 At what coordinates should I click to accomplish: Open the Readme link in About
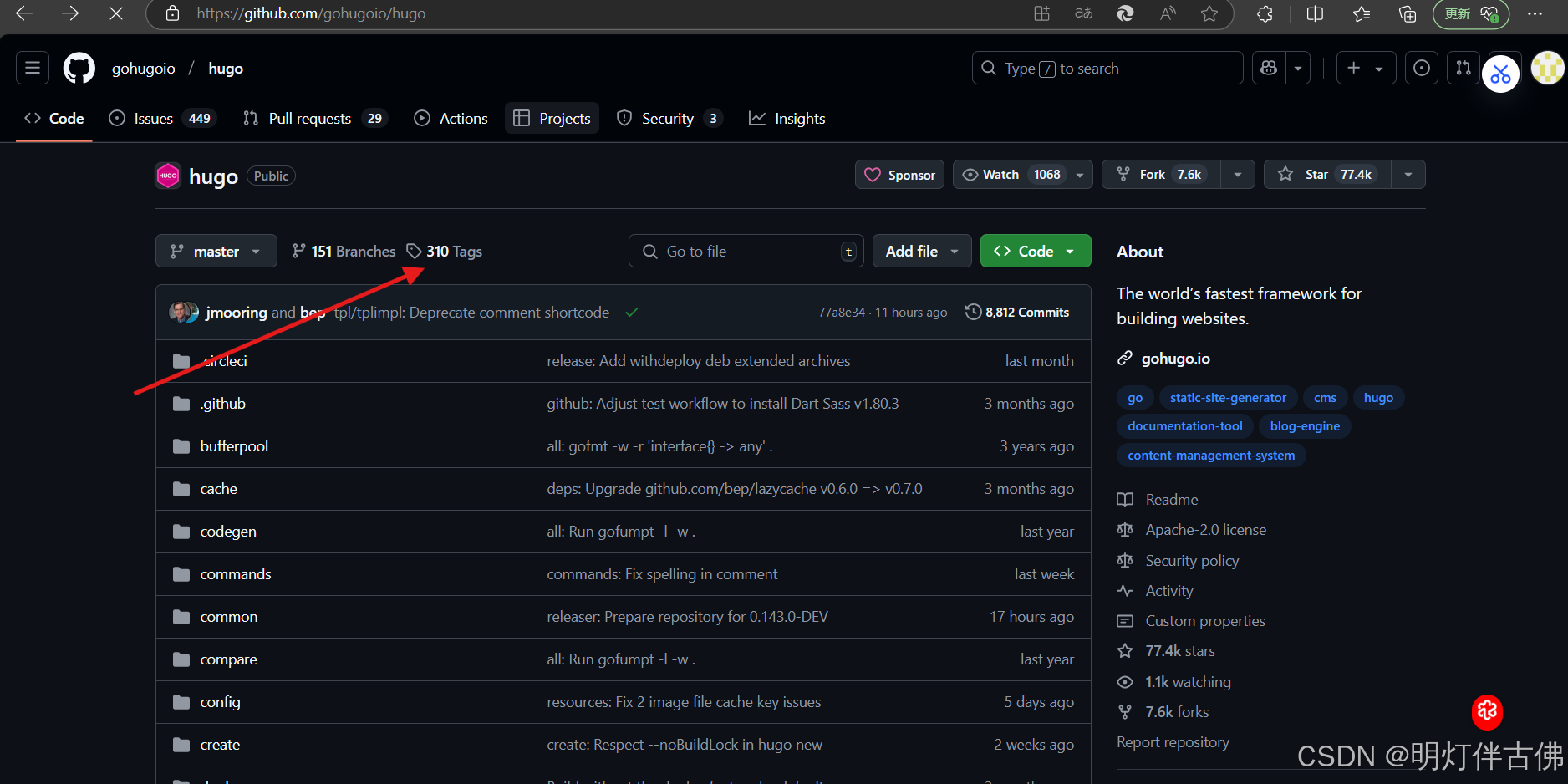point(1158,499)
